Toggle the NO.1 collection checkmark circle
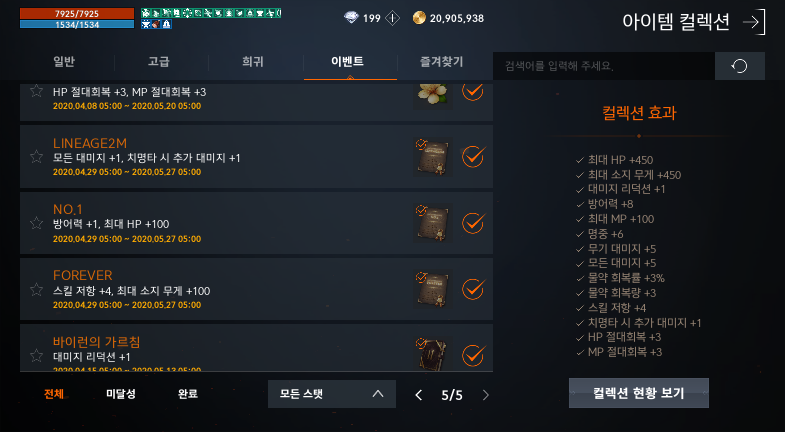 (x=473, y=223)
